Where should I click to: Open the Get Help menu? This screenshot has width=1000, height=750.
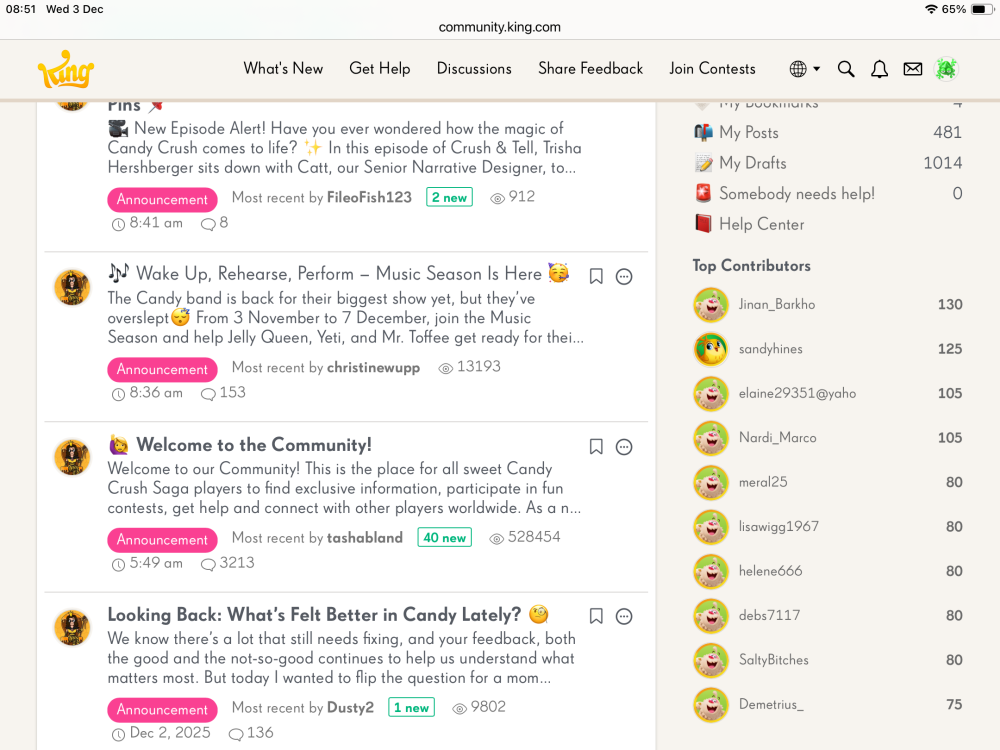click(x=379, y=68)
